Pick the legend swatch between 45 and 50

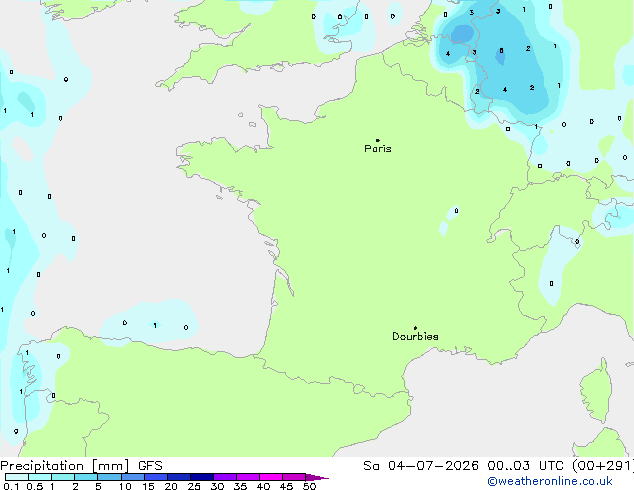pyautogui.click(x=294, y=477)
